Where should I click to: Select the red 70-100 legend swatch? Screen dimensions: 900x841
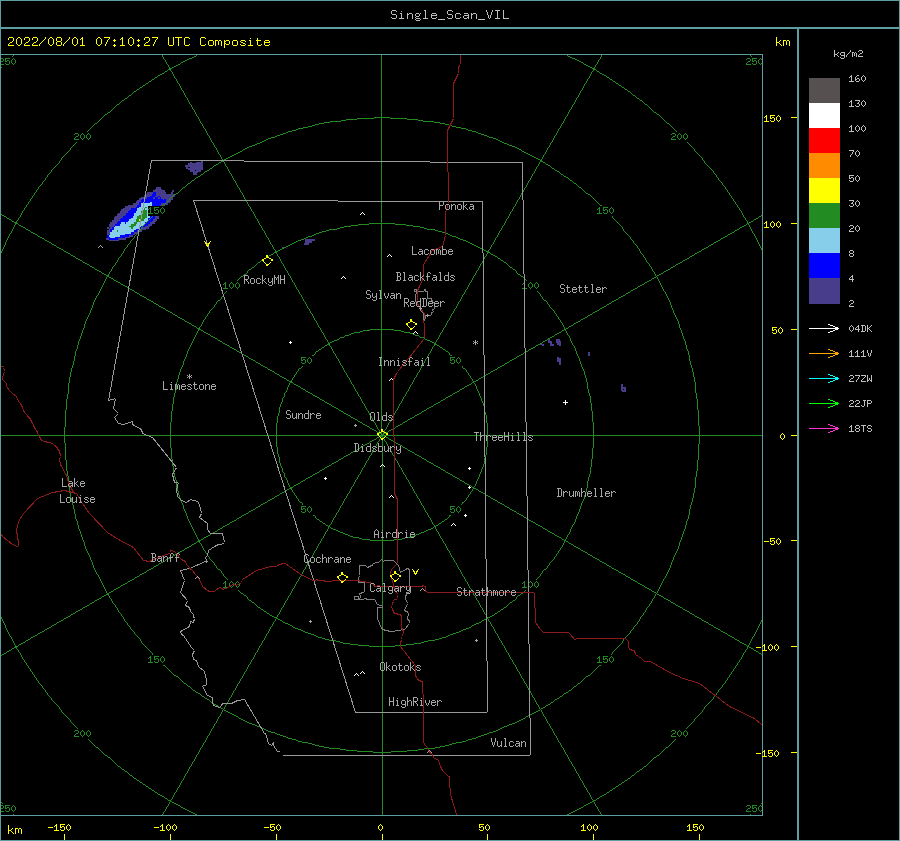824,141
